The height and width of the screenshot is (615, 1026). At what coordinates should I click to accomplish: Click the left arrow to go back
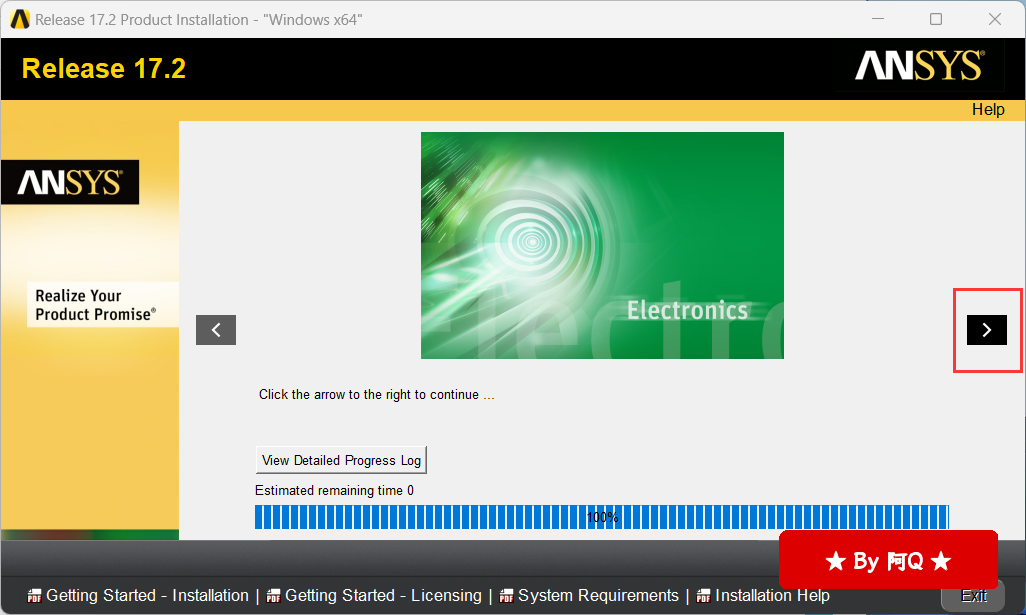point(216,330)
